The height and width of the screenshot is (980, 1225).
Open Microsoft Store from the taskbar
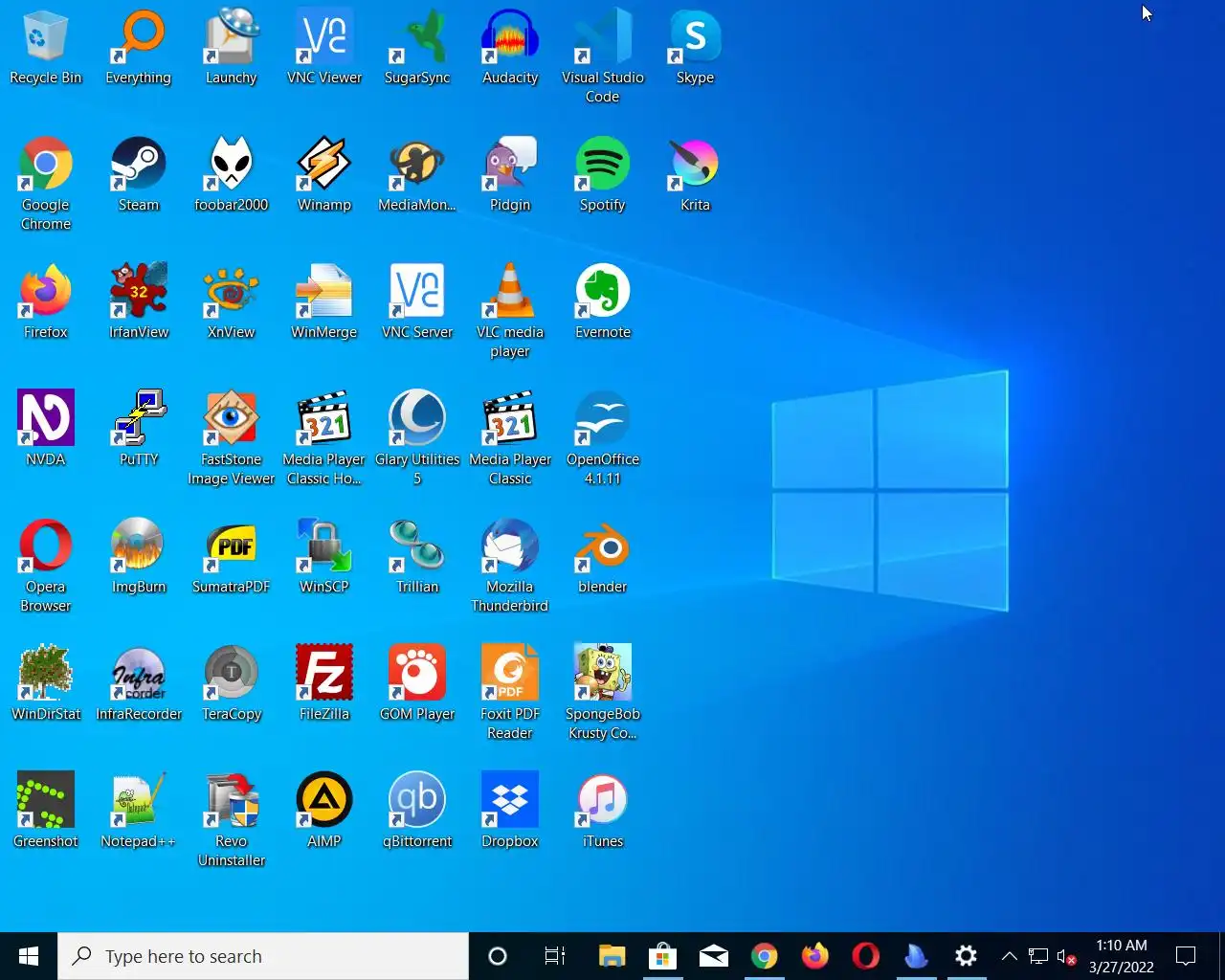click(662, 956)
